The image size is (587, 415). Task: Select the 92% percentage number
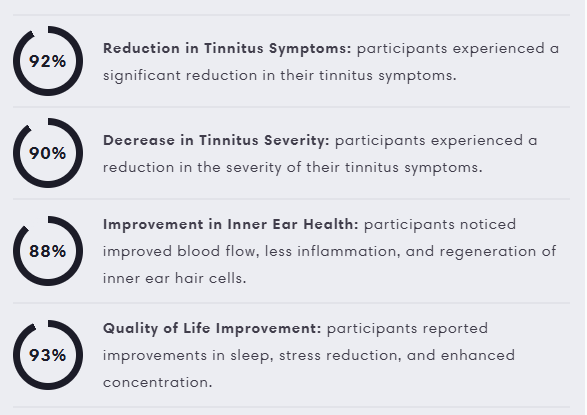48,61
